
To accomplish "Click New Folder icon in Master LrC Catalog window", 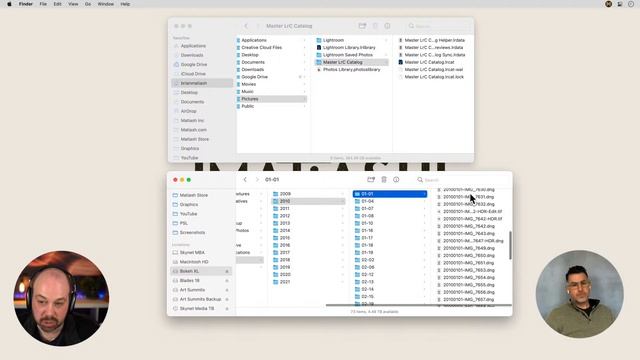I will [362, 26].
